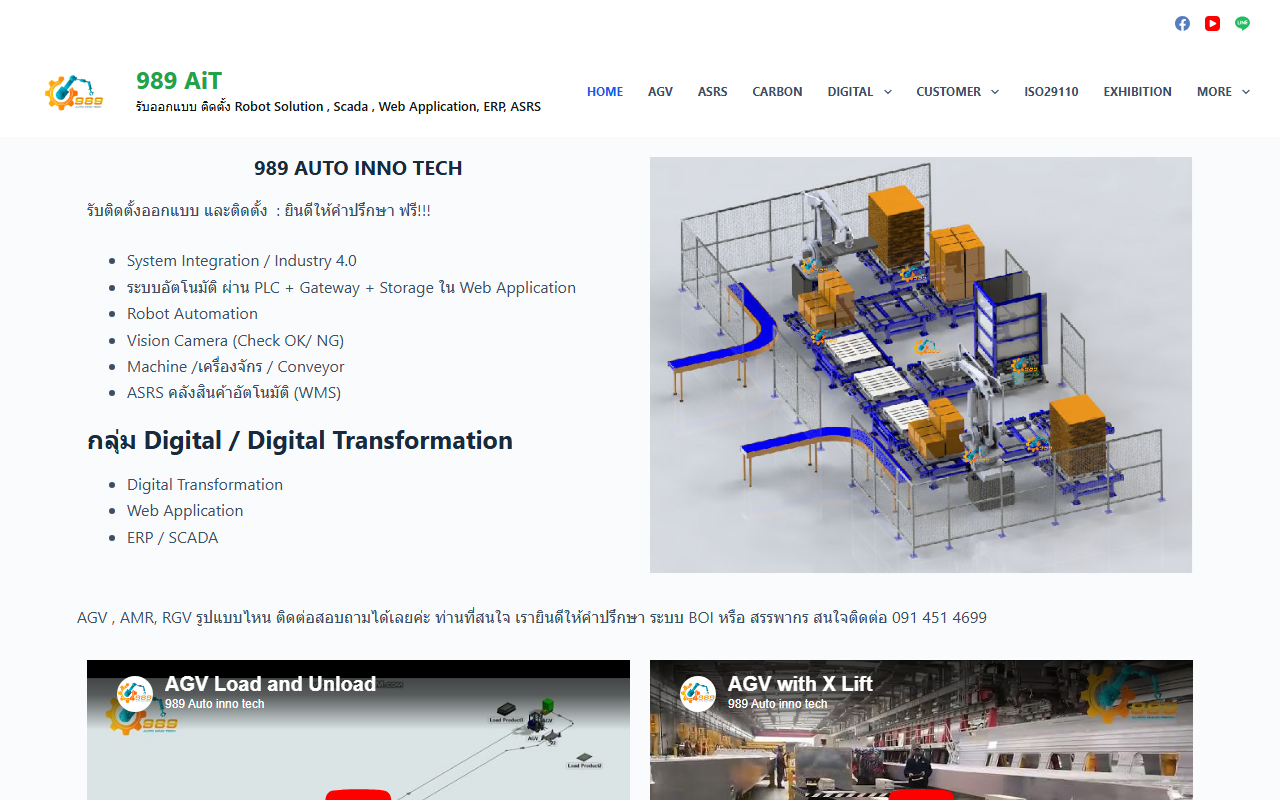This screenshot has height=800, width=1280.
Task: Open the YouTube social icon
Action: 1212,23
